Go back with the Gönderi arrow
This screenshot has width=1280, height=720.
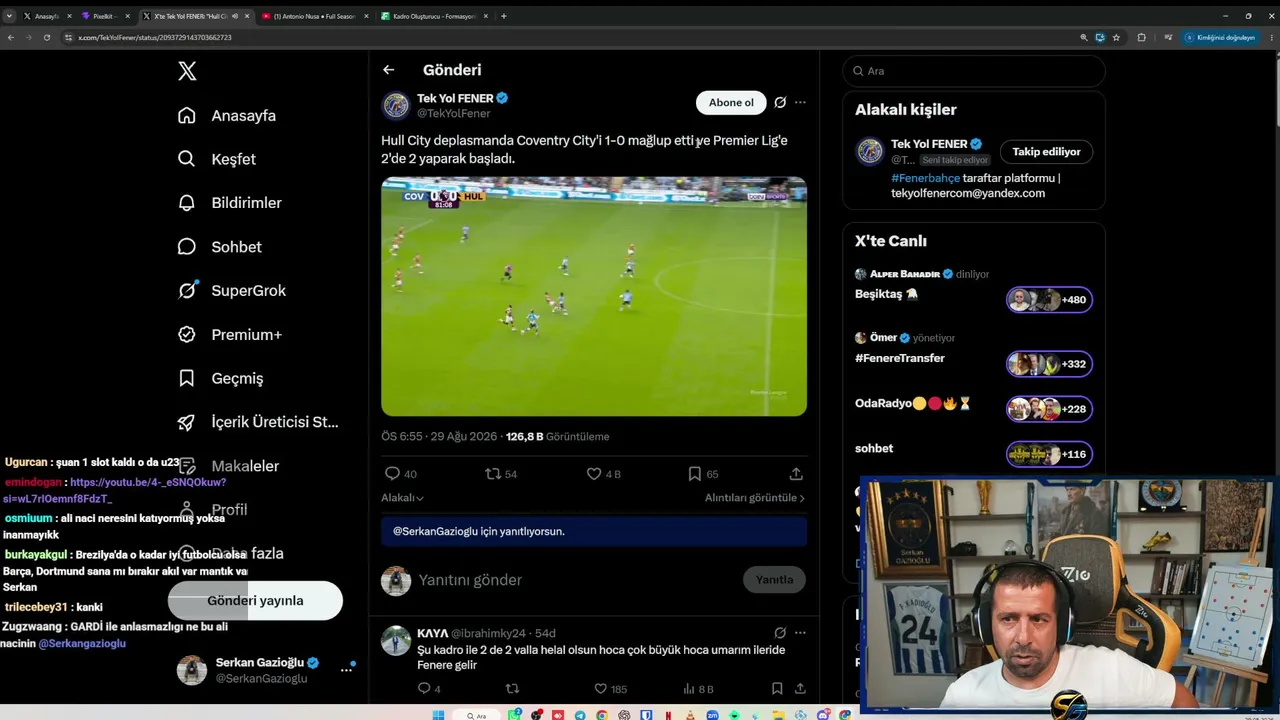(x=389, y=70)
